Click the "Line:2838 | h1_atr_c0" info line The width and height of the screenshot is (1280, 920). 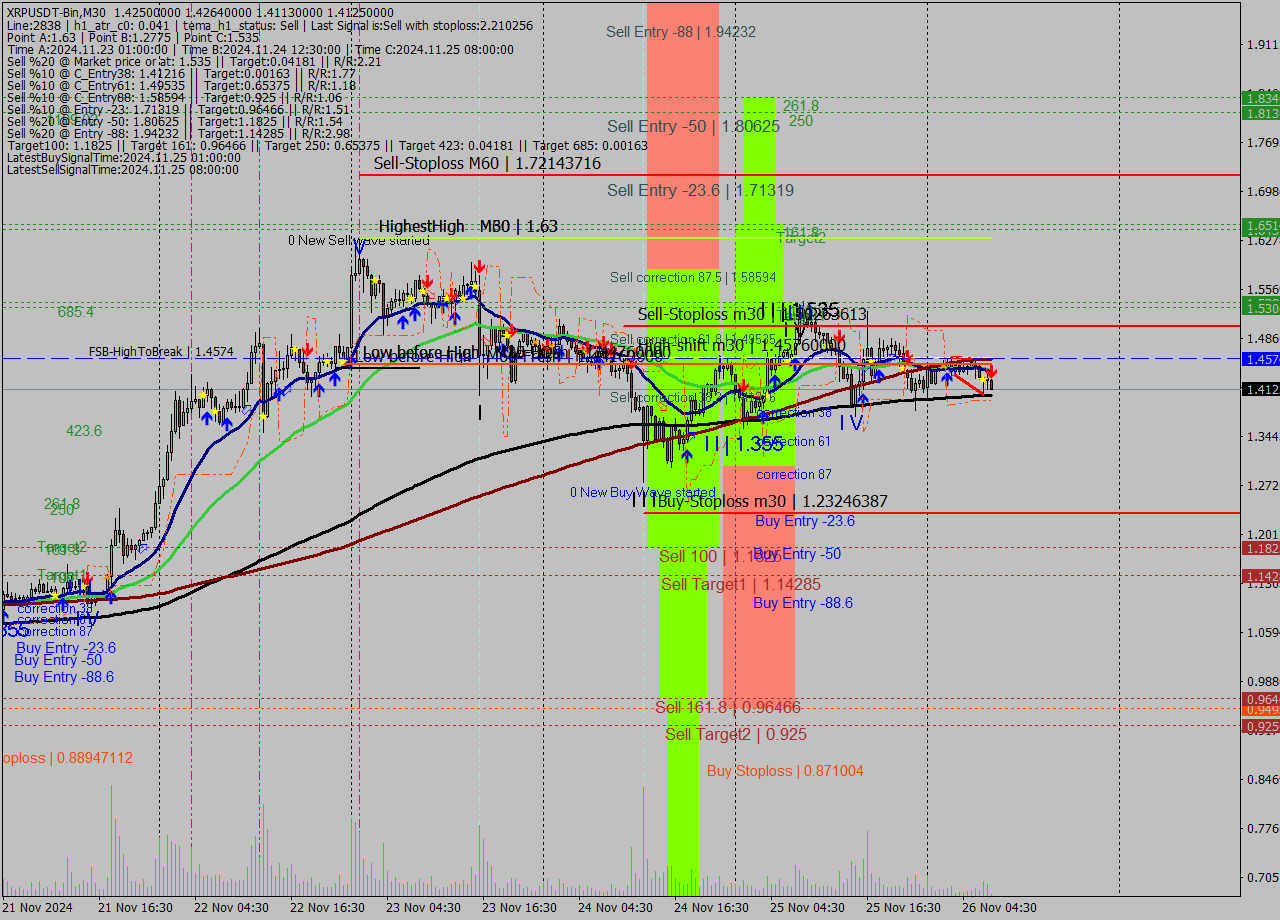click(x=270, y=25)
